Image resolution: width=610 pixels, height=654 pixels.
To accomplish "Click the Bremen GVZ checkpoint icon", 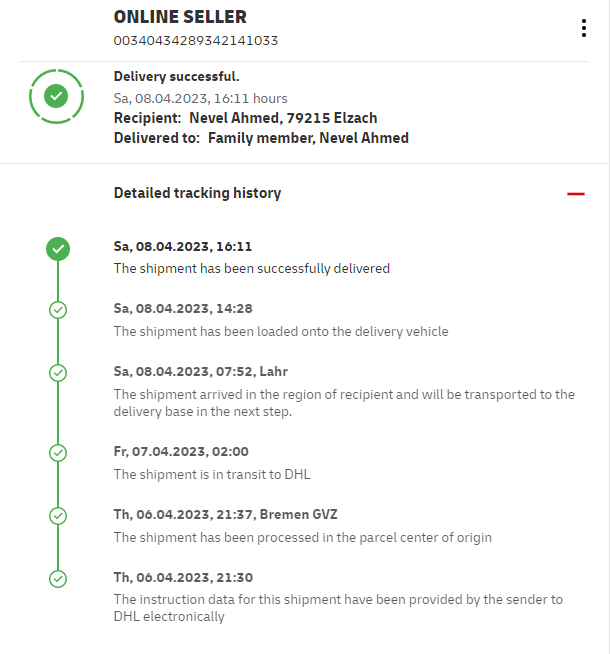I will 58,516.
